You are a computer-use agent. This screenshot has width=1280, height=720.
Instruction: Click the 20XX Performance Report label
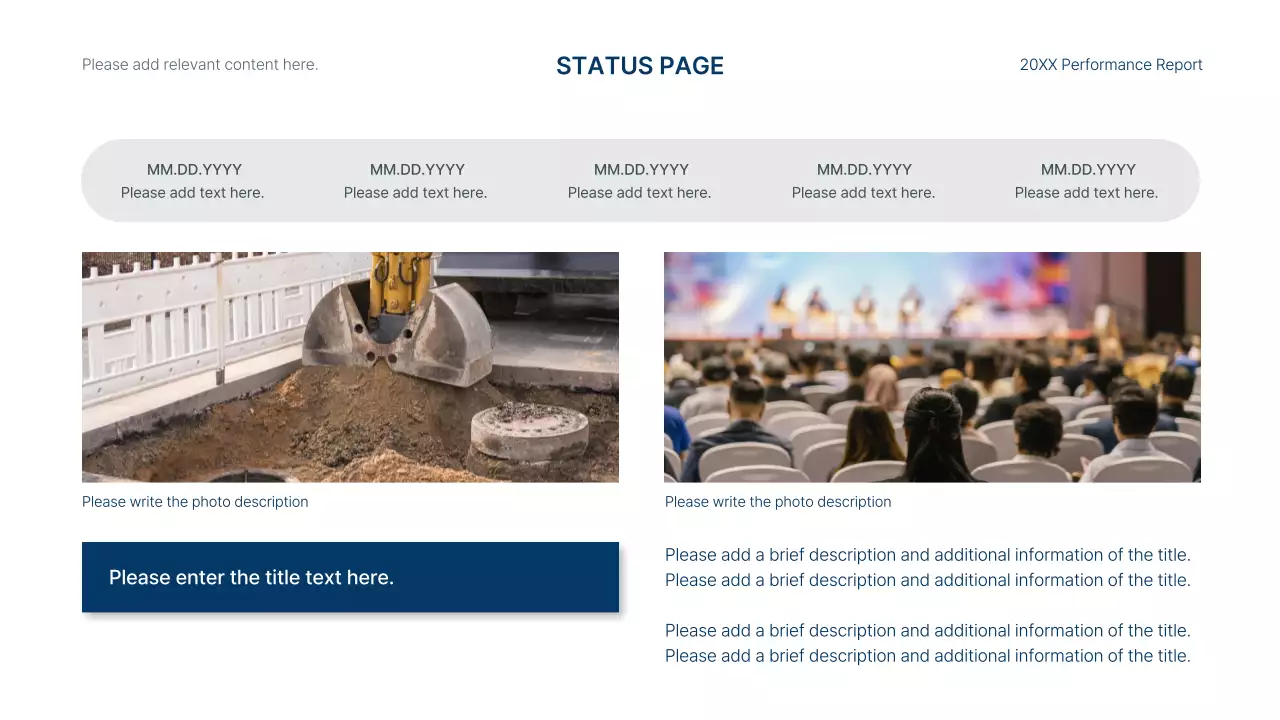point(1110,65)
